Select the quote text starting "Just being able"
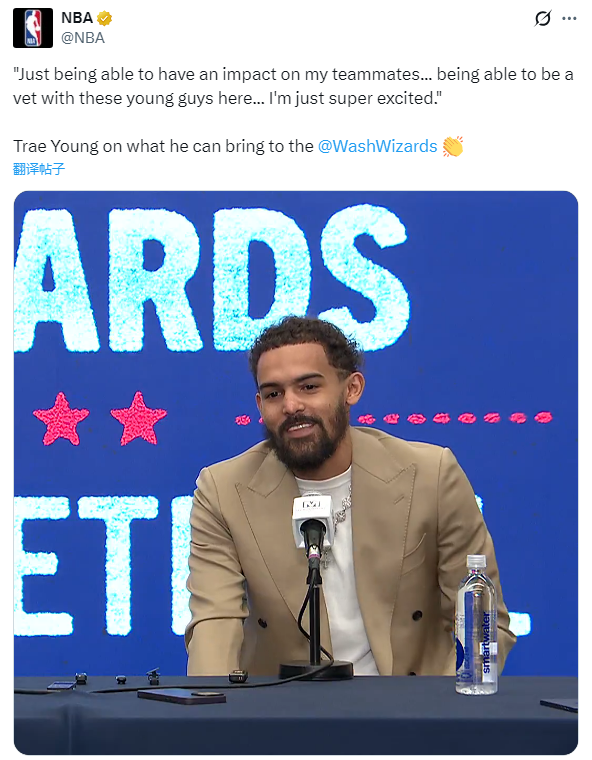The width and height of the screenshot is (592, 760). click(293, 86)
